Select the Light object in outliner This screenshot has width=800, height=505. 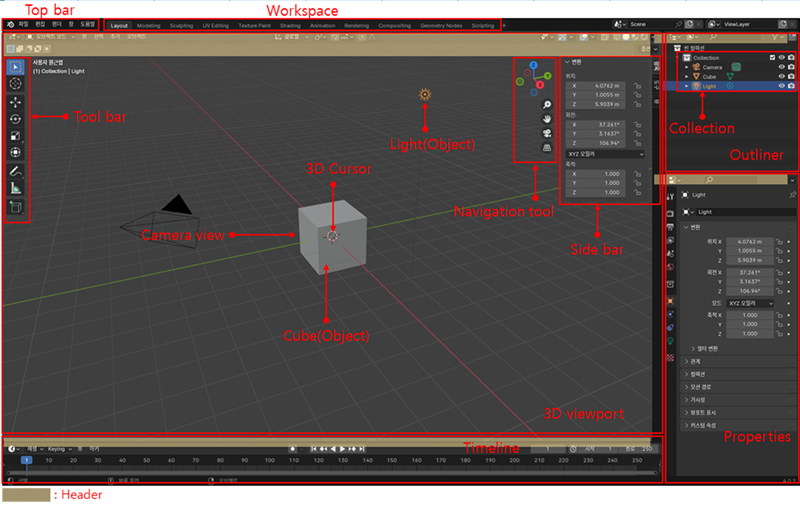[708, 86]
